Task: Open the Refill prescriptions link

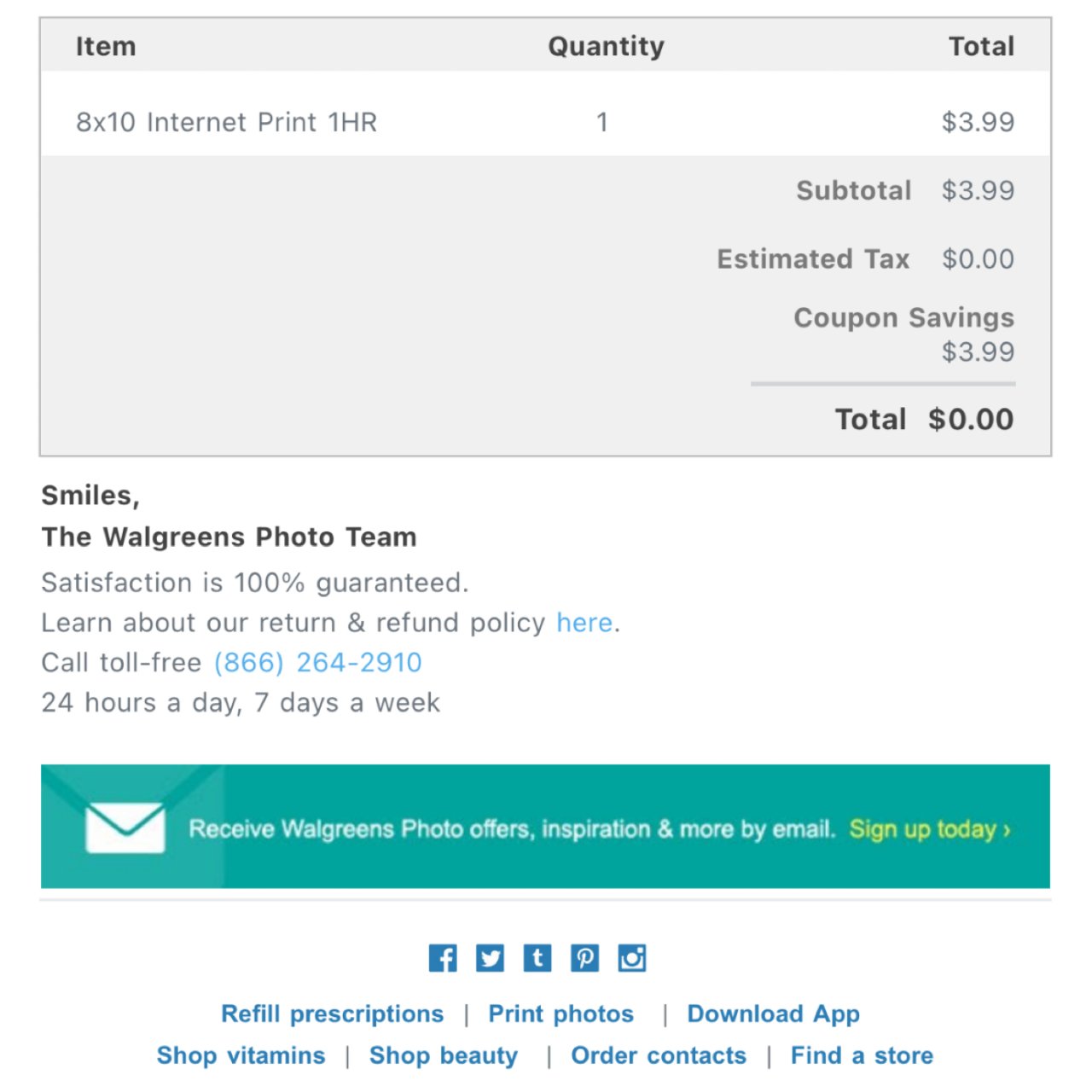Action: pos(332,1014)
